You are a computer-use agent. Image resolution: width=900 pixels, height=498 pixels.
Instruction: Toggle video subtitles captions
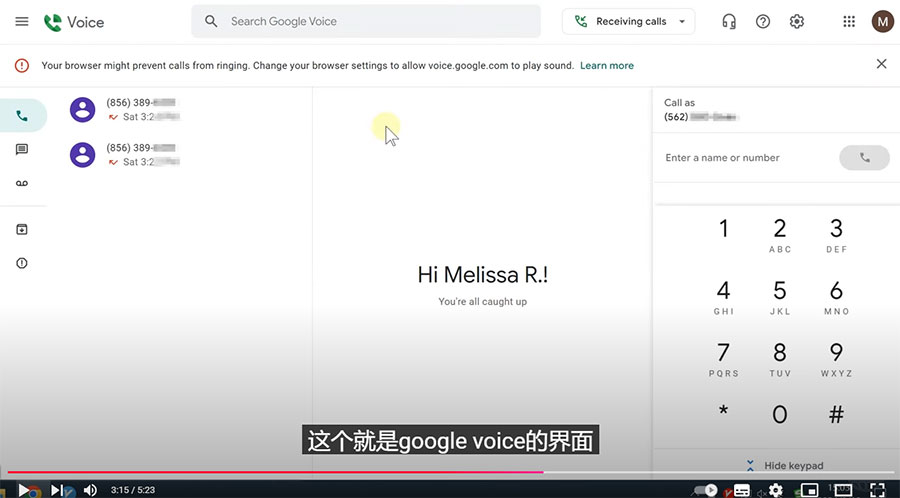coord(742,491)
